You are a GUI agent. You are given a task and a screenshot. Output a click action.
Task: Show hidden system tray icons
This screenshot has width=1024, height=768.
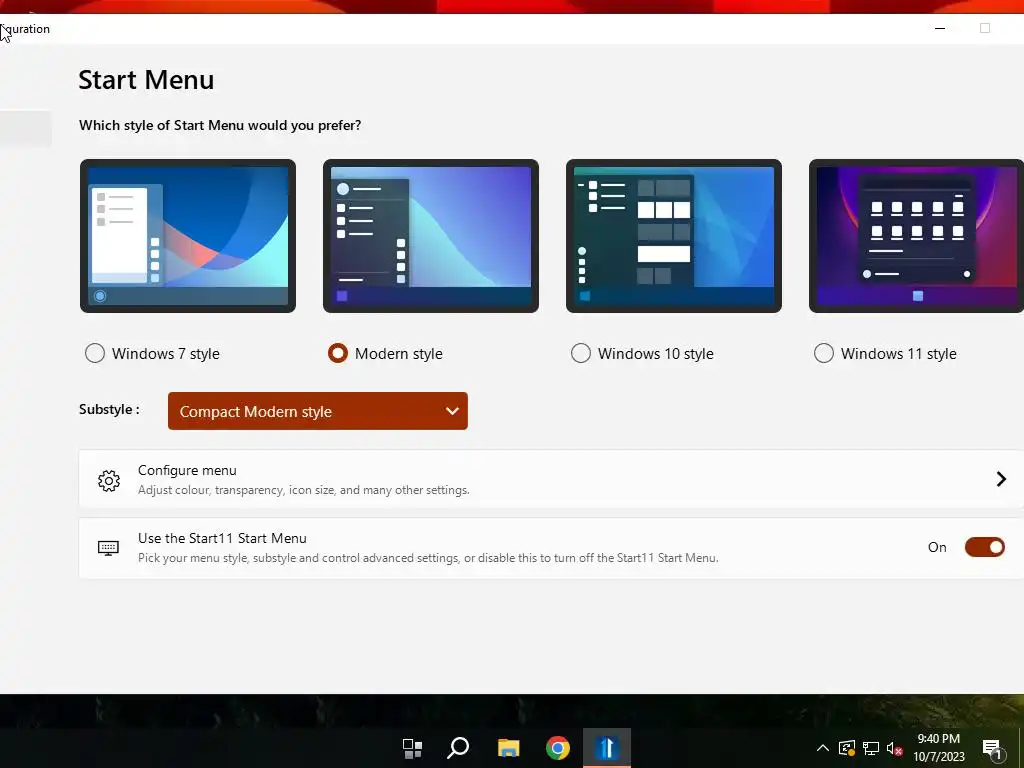pos(823,748)
